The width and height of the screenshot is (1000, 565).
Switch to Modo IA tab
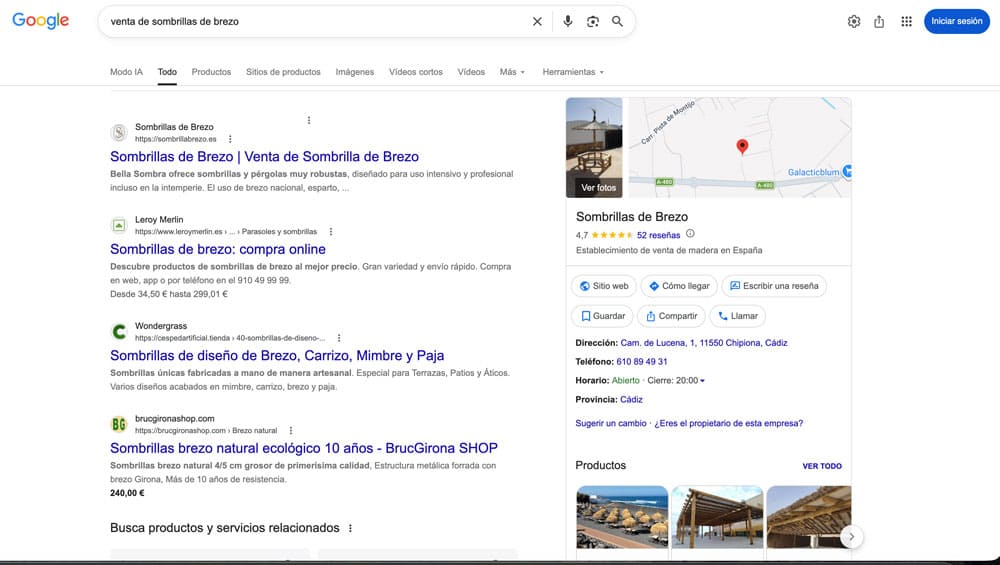[126, 72]
